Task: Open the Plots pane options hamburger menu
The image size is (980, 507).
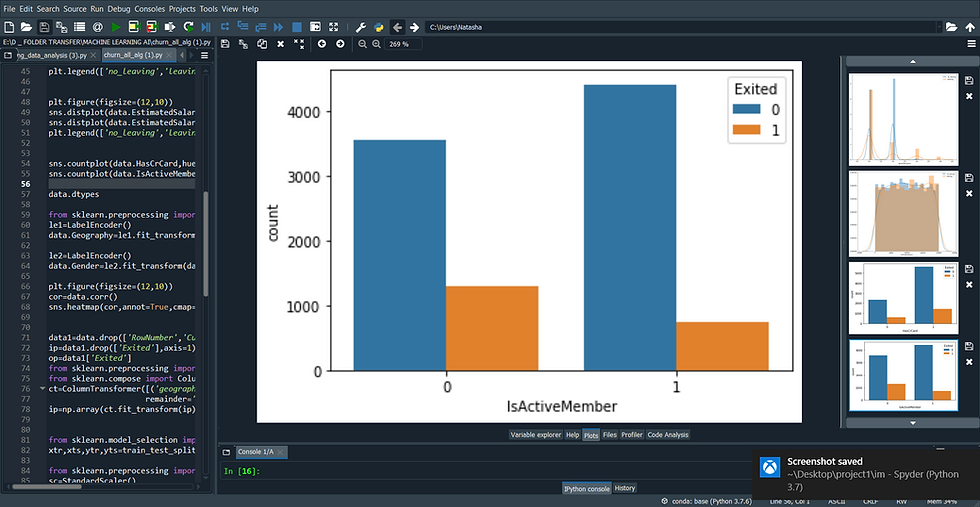Action: tap(971, 44)
